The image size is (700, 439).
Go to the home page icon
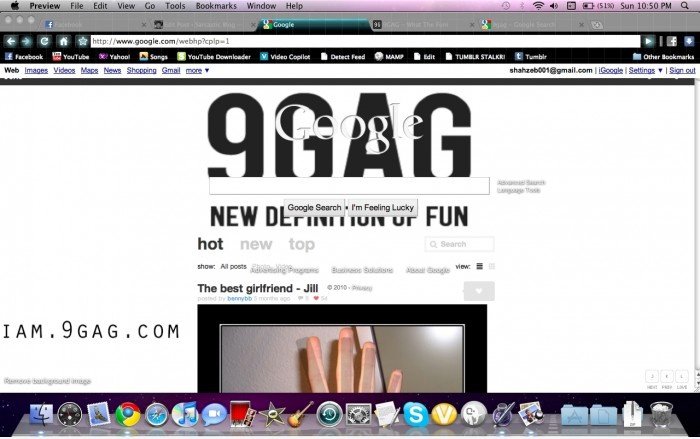click(x=63, y=42)
